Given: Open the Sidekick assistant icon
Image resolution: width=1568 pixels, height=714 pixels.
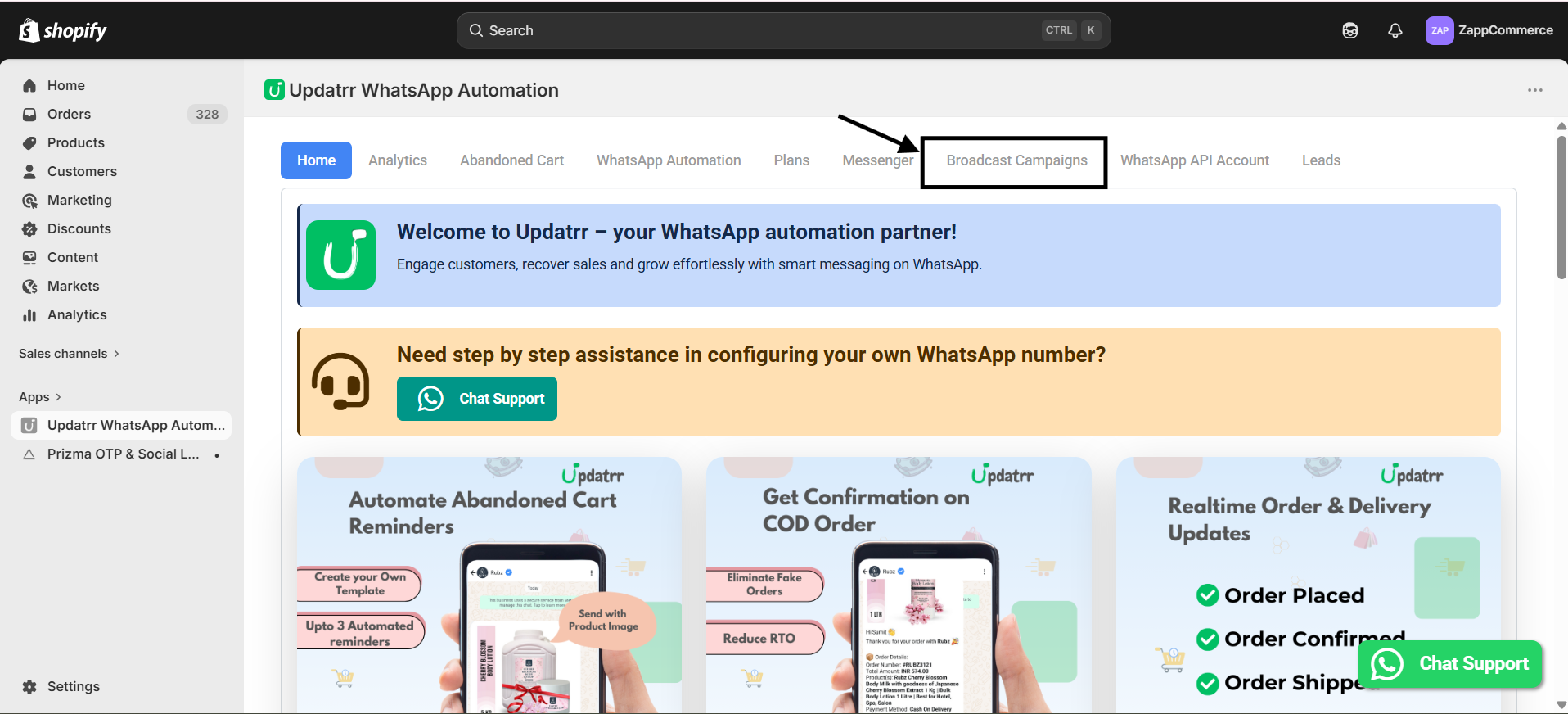Looking at the screenshot, I should coord(1350,30).
